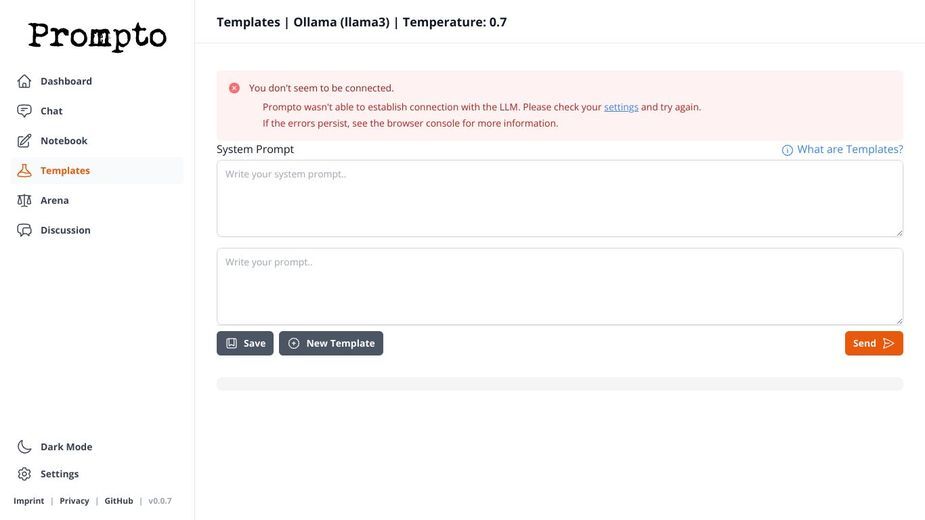Click the red error icon in alert

[x=234, y=88]
